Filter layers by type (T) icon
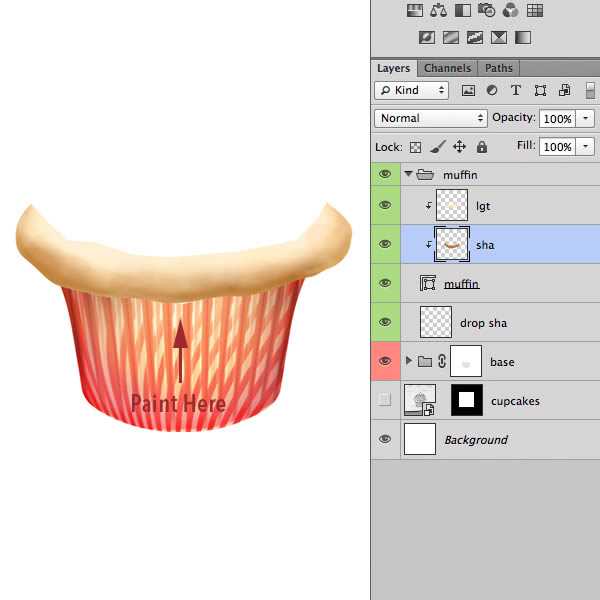The width and height of the screenshot is (600, 600). tap(516, 90)
